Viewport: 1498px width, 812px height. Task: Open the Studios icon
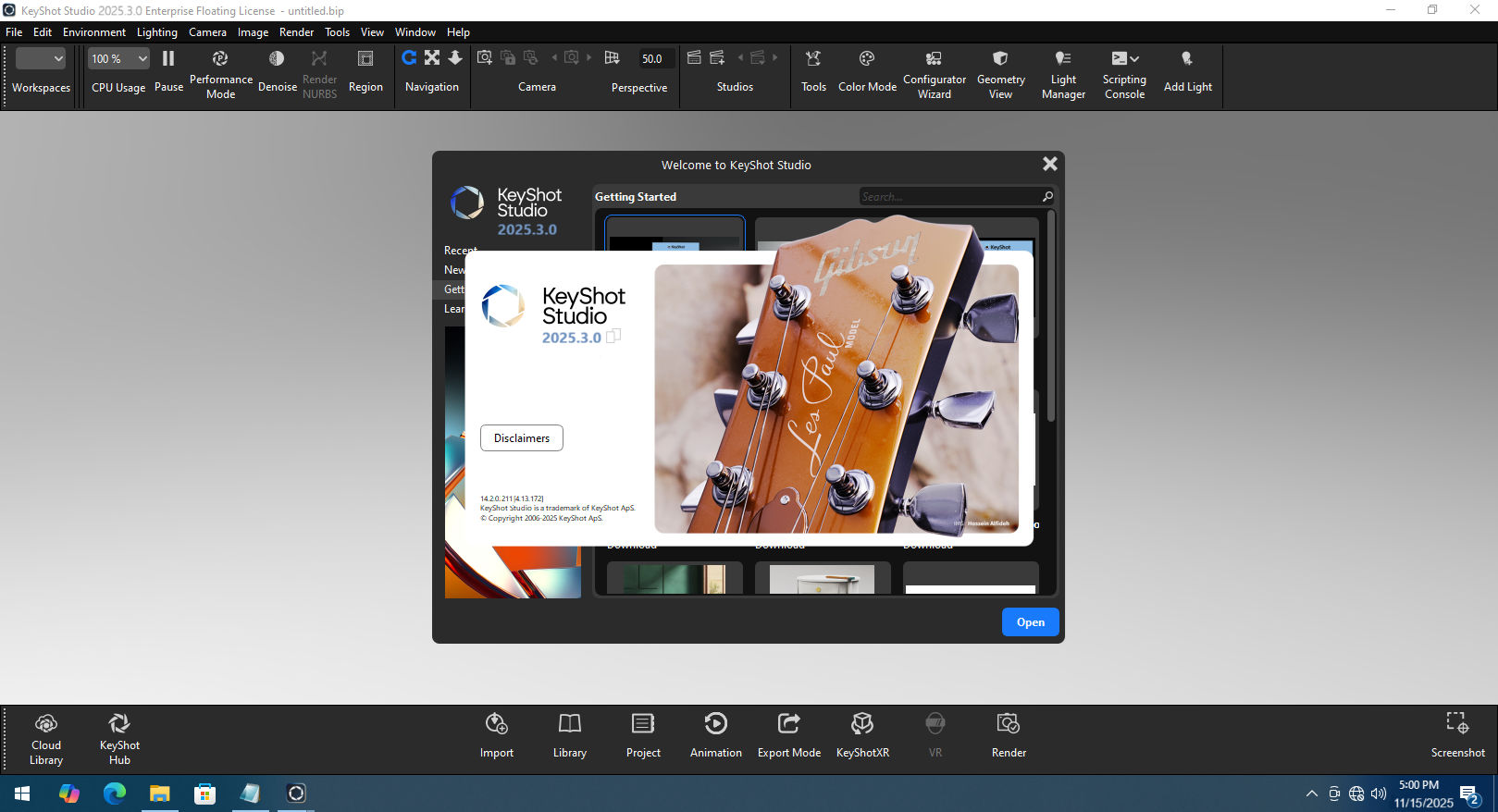[694, 57]
